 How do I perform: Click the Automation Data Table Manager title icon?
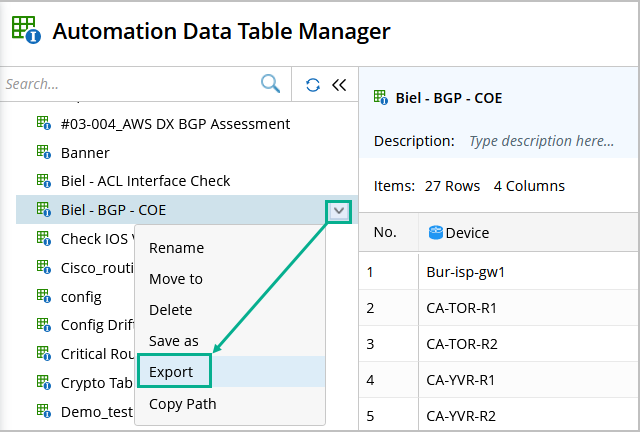(25, 29)
